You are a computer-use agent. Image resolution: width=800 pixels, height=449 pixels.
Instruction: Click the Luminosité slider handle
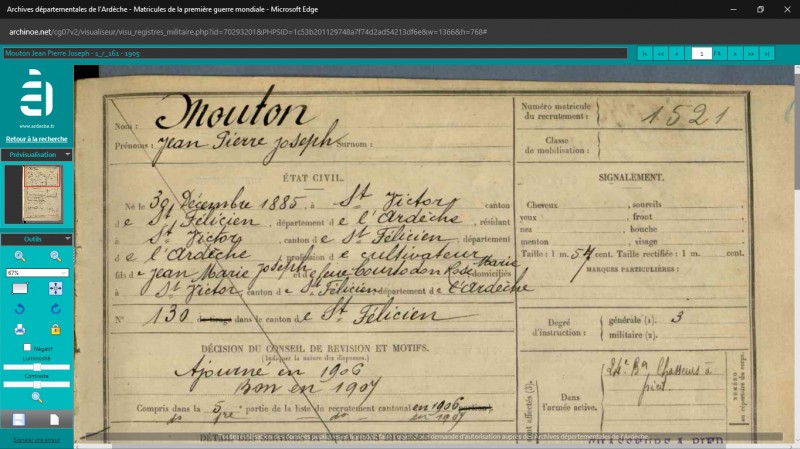tap(37, 367)
